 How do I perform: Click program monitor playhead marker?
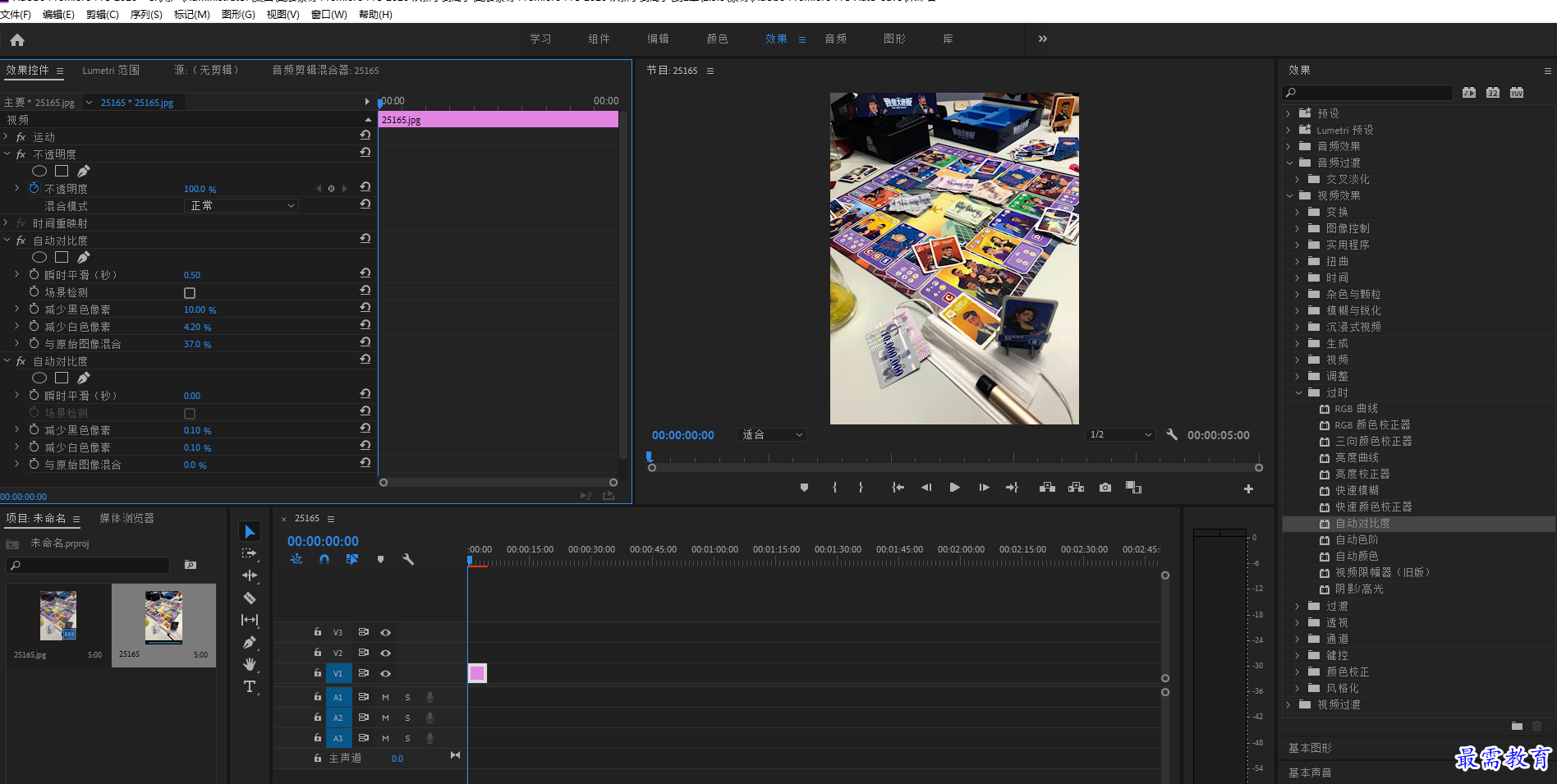click(x=649, y=456)
